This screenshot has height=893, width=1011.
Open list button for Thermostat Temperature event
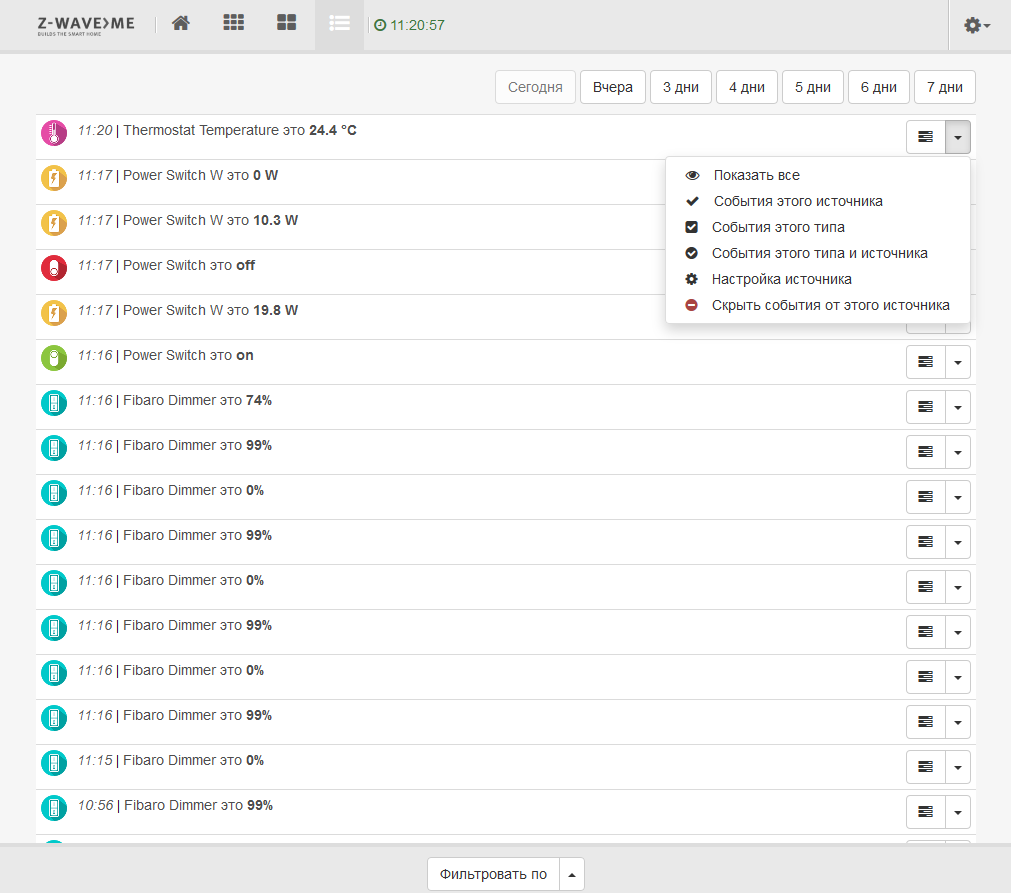coord(926,137)
